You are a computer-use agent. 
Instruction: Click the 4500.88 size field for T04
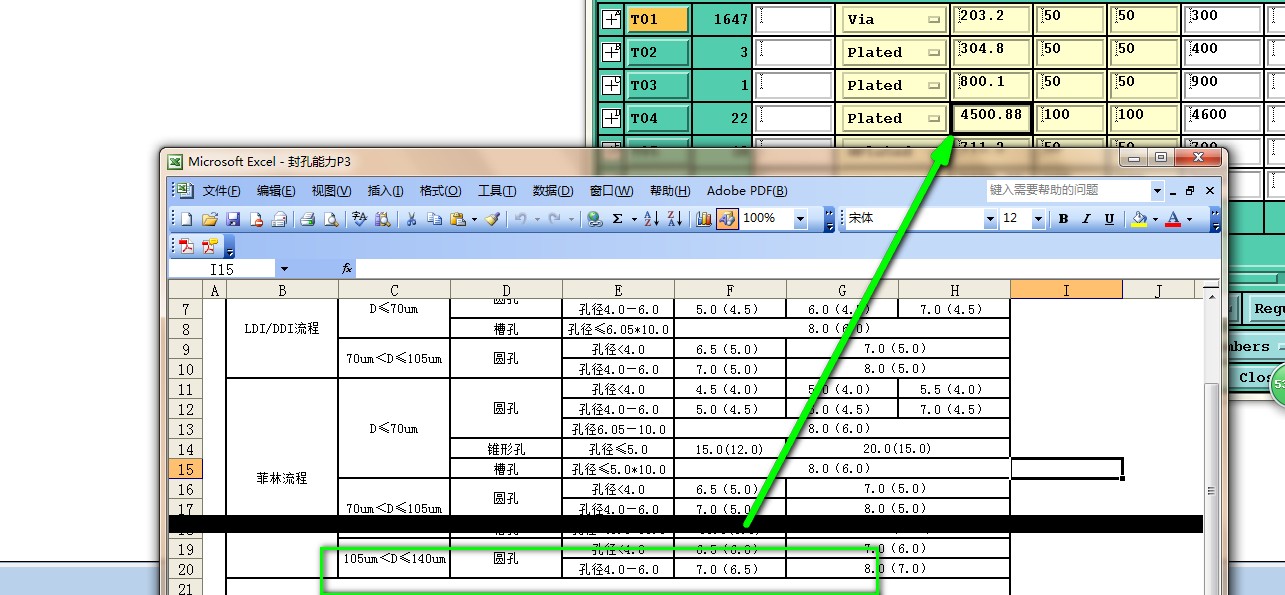[x=991, y=117]
